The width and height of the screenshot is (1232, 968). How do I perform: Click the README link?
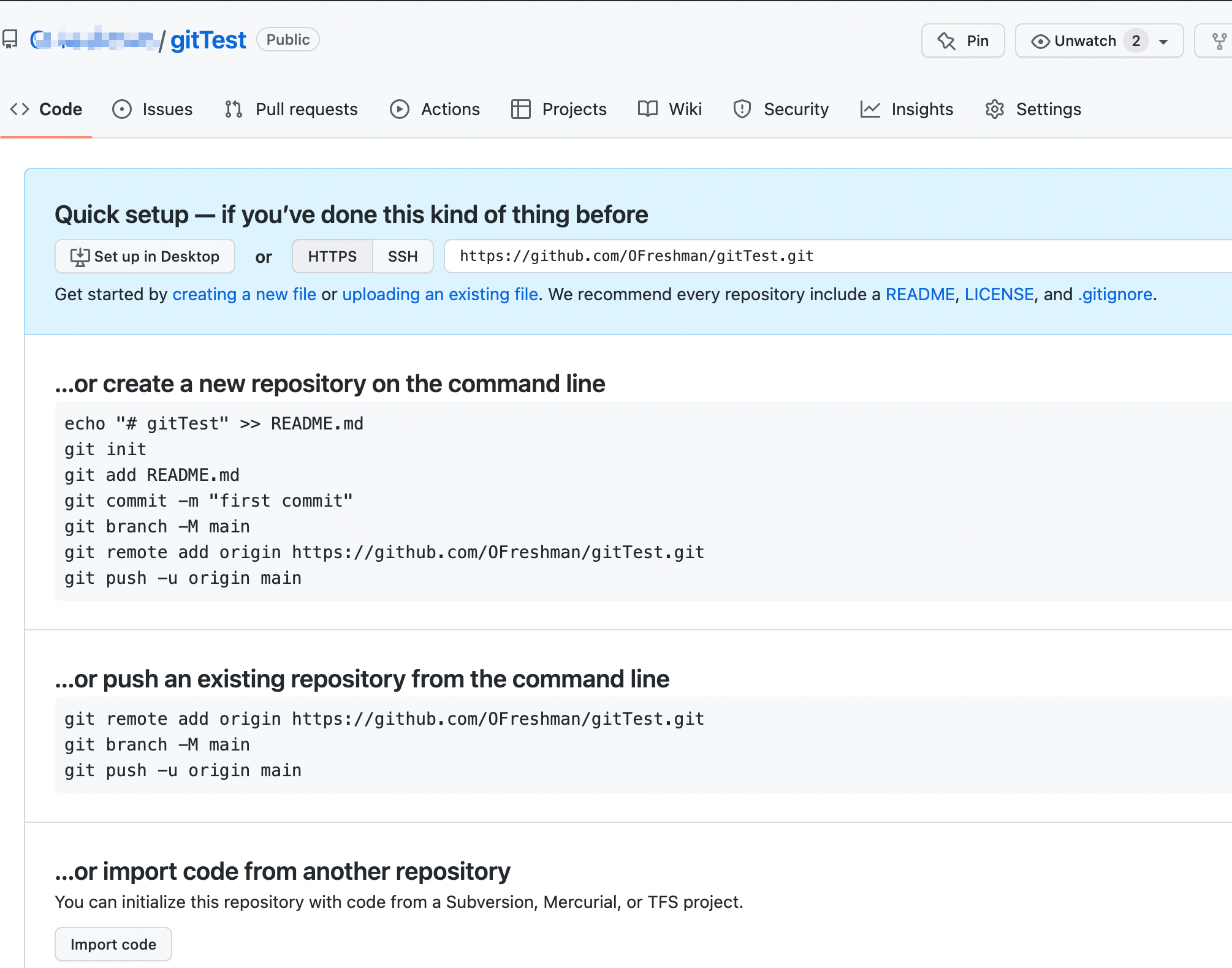tap(920, 295)
